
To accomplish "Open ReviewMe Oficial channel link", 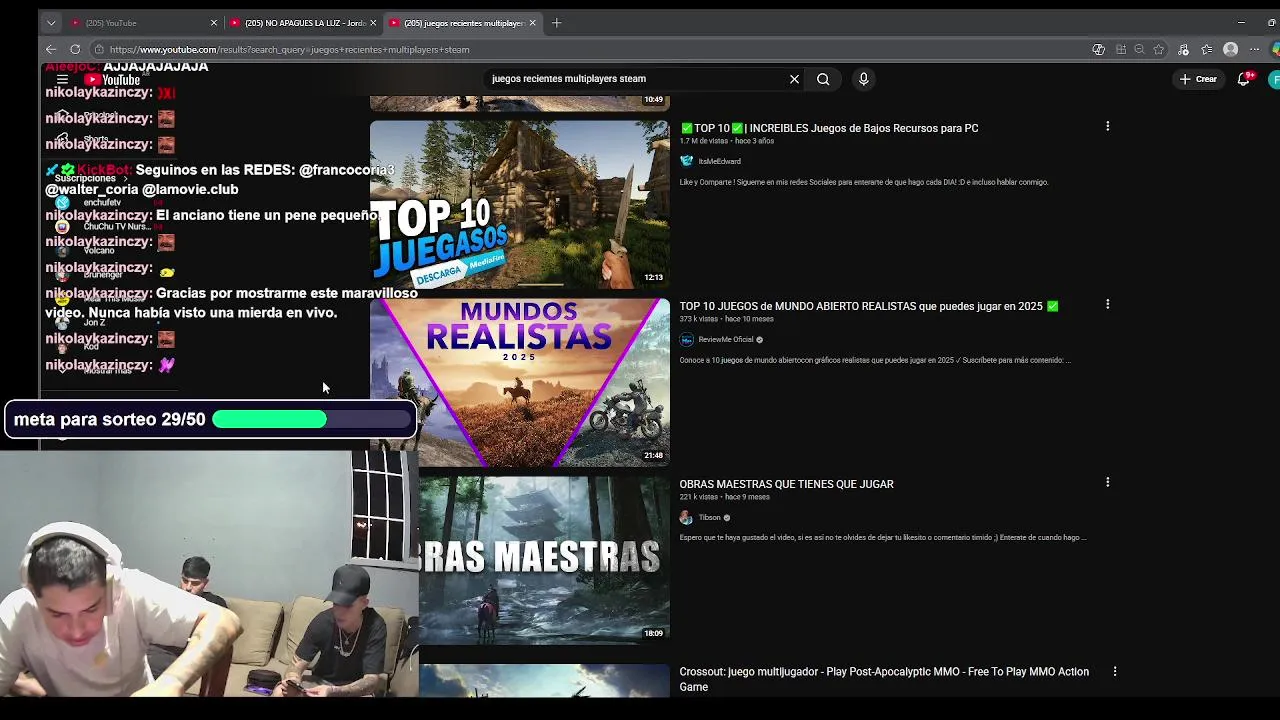I will 725,339.
